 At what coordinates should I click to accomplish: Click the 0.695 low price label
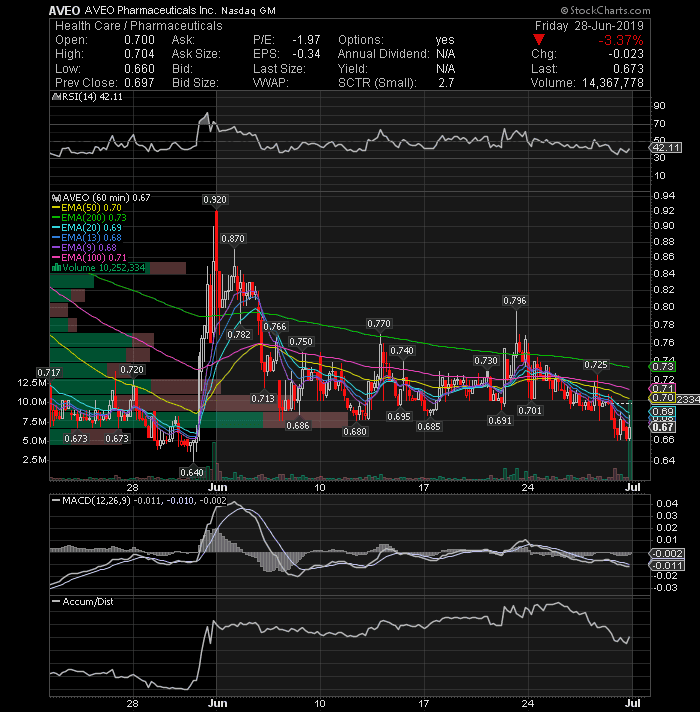coord(399,417)
